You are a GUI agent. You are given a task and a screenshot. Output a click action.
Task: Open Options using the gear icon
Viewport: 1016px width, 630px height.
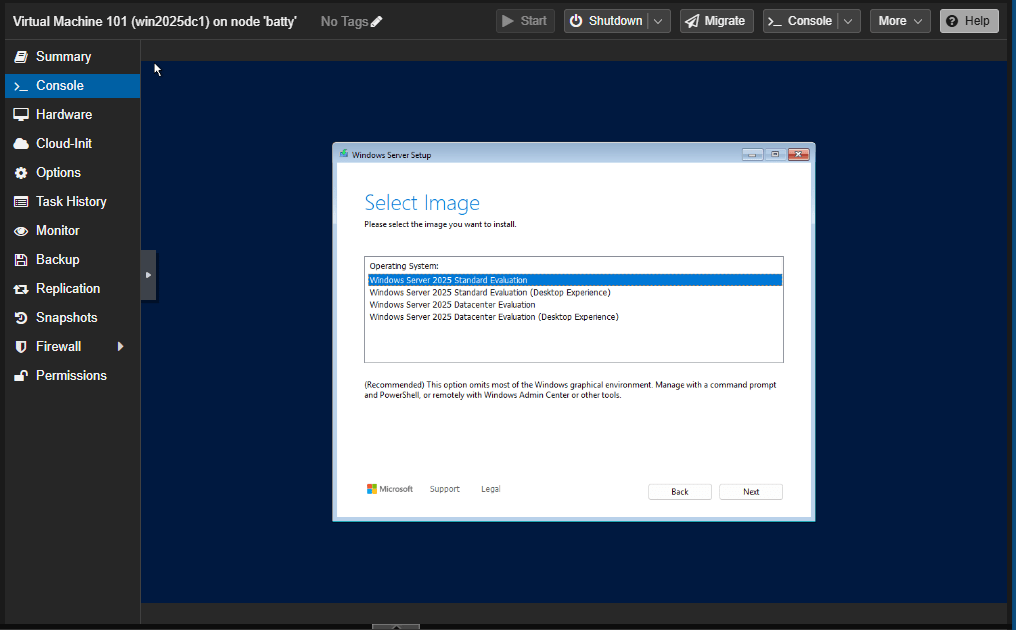[20, 173]
